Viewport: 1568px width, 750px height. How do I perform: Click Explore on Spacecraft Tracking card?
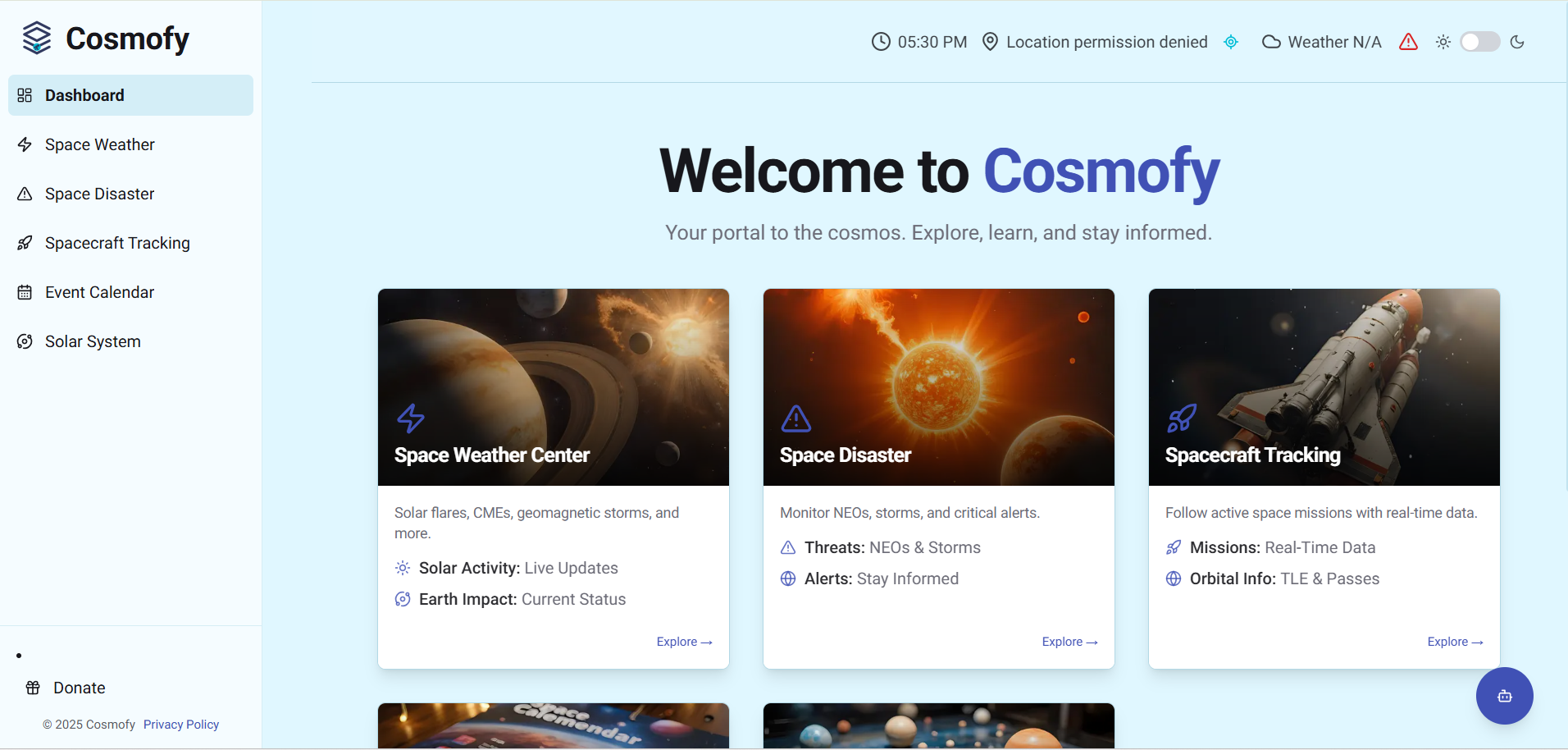pyautogui.click(x=1455, y=642)
